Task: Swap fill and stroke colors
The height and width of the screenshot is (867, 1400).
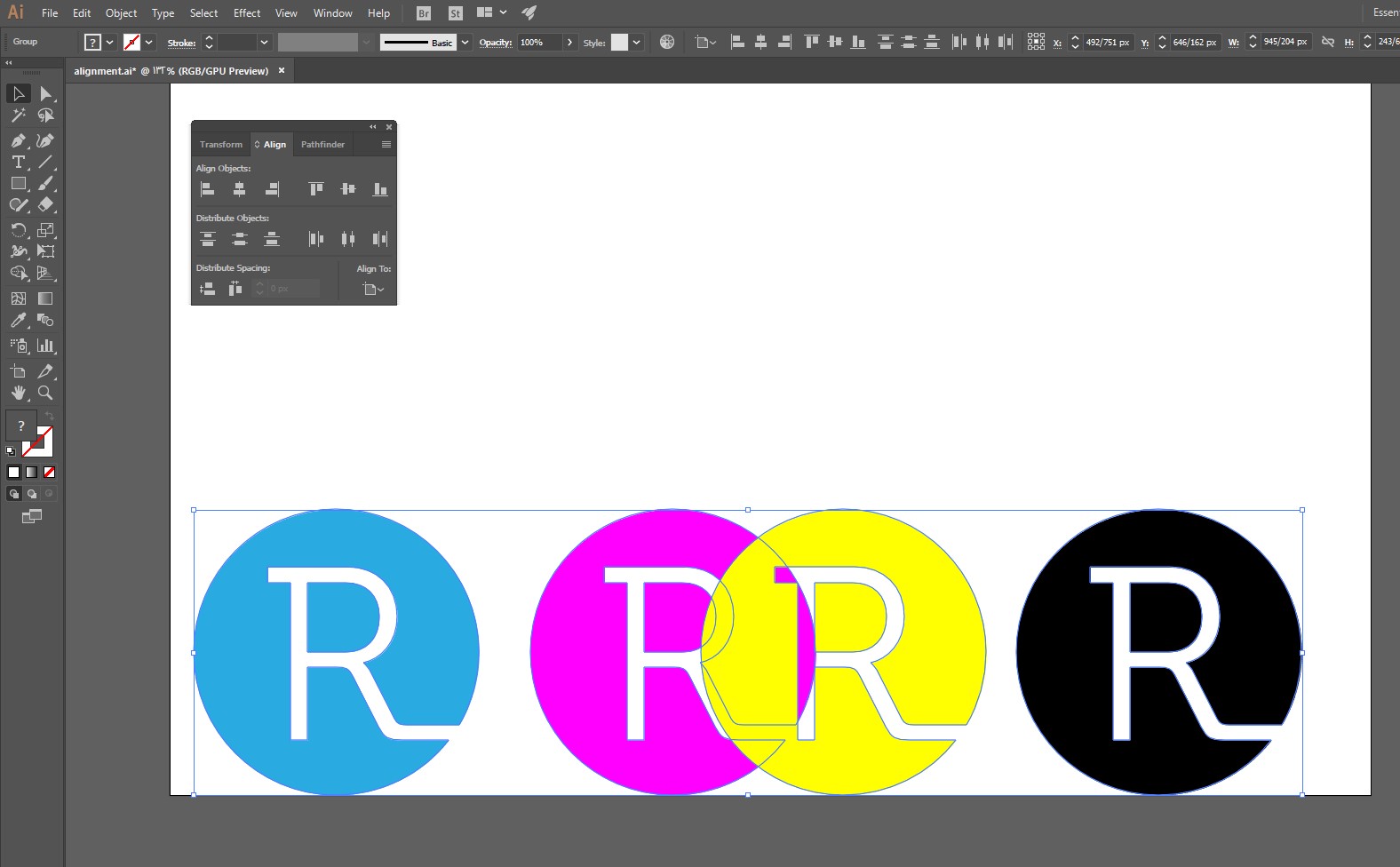Action: coord(50,416)
